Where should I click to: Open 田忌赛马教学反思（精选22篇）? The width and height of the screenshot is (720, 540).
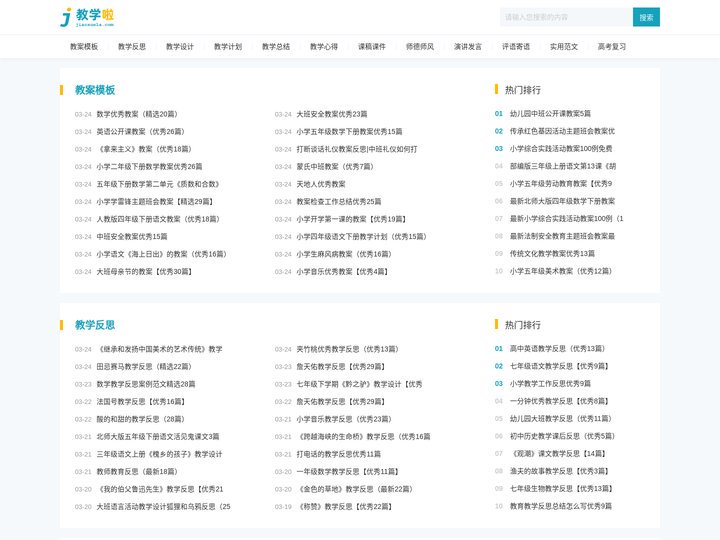[x=144, y=367]
